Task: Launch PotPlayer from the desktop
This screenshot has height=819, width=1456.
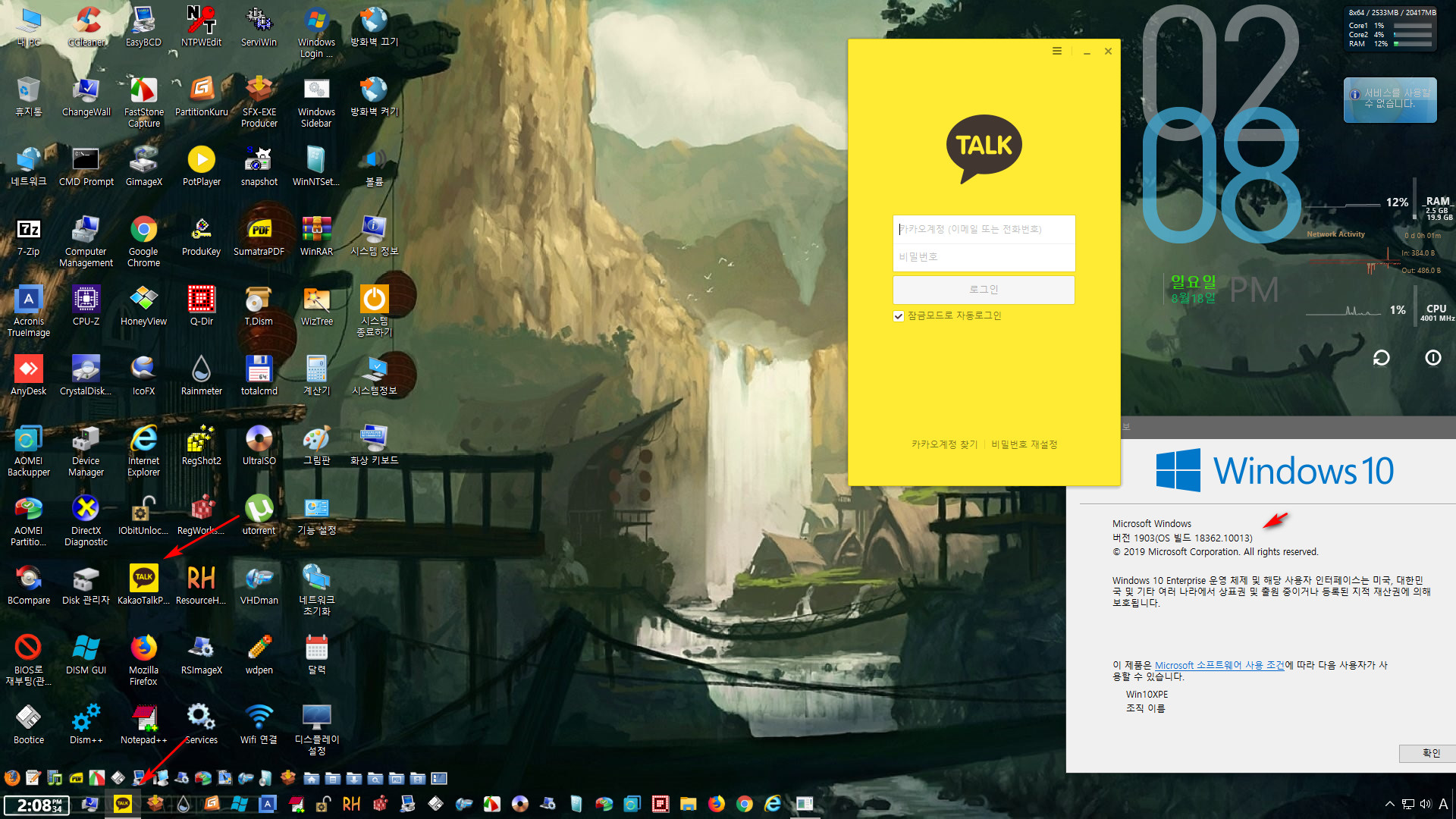Action: pyautogui.click(x=201, y=166)
